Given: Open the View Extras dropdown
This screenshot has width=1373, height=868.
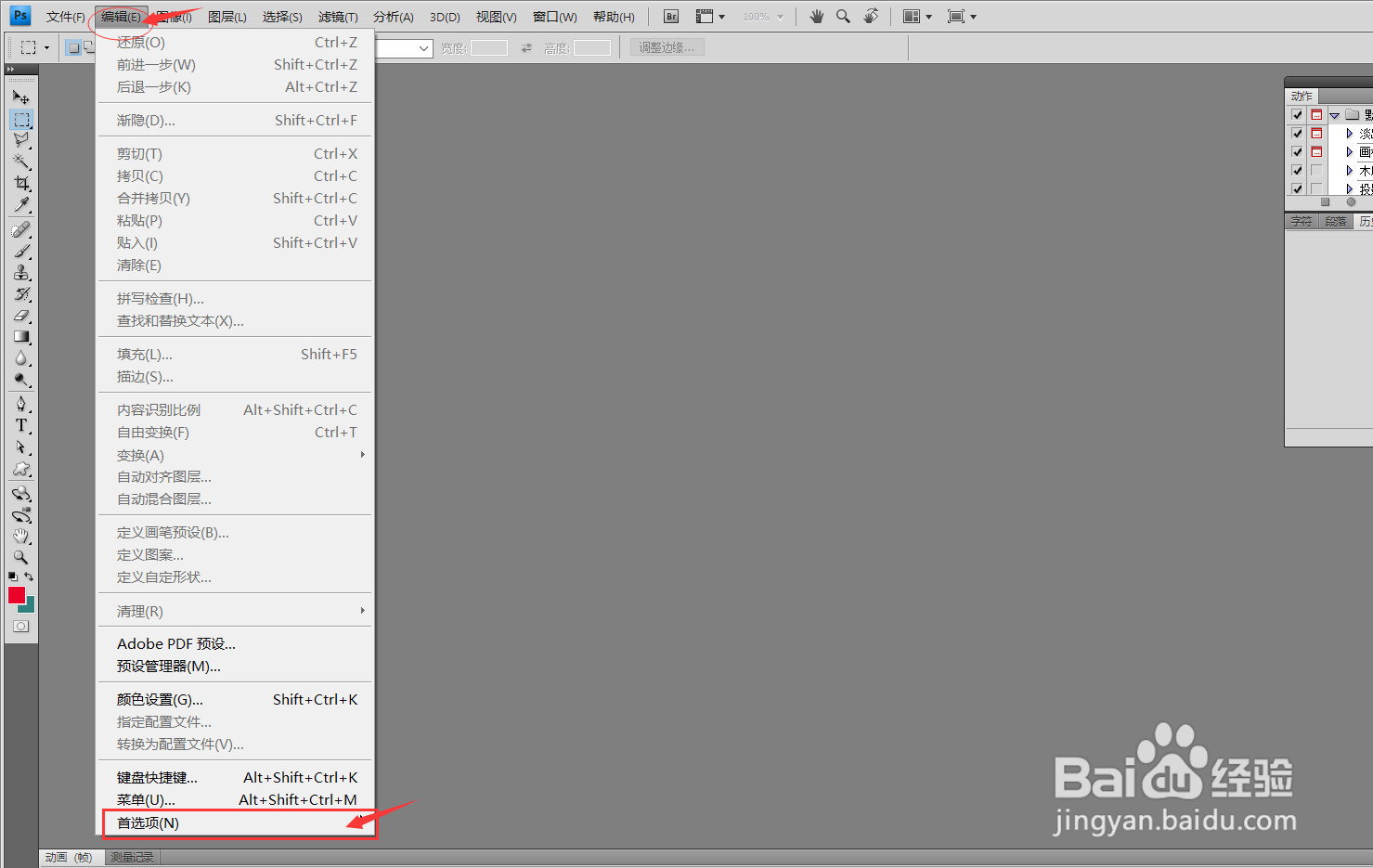Looking at the screenshot, I should 710,17.
